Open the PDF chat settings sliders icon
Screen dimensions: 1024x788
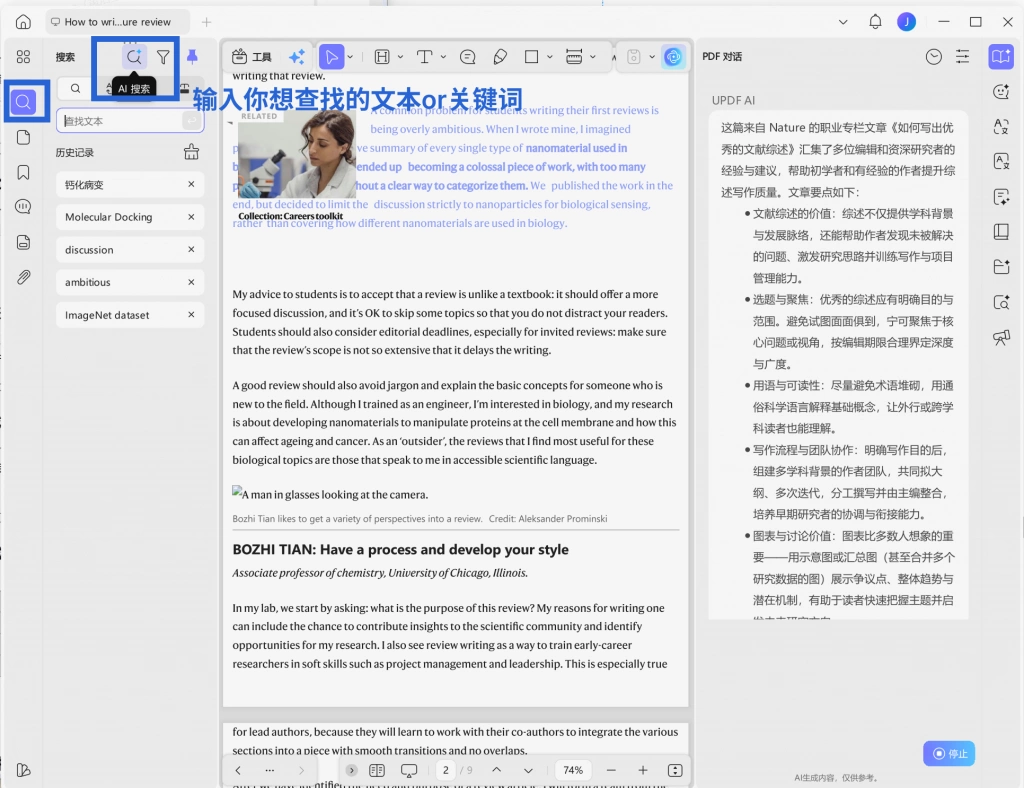click(963, 57)
